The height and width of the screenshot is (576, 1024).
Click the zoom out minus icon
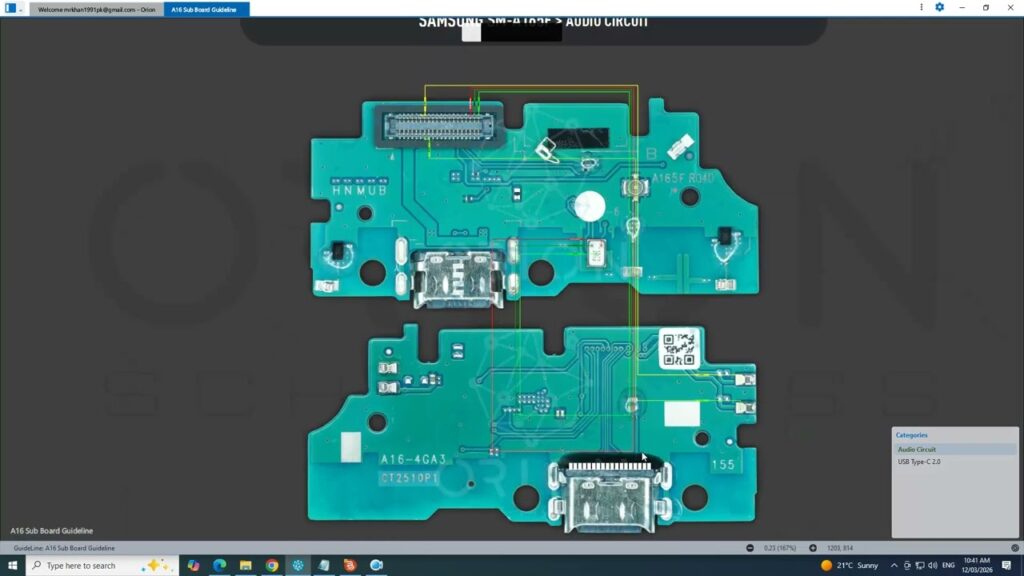750,548
